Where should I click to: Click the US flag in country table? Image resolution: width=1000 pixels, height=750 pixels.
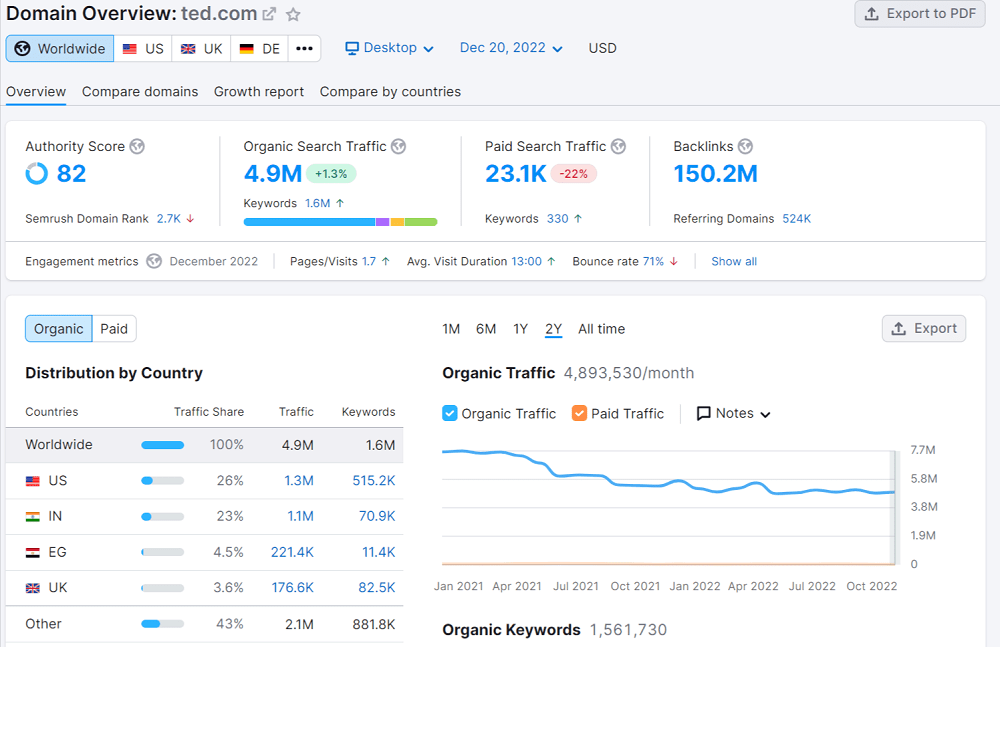coord(33,481)
